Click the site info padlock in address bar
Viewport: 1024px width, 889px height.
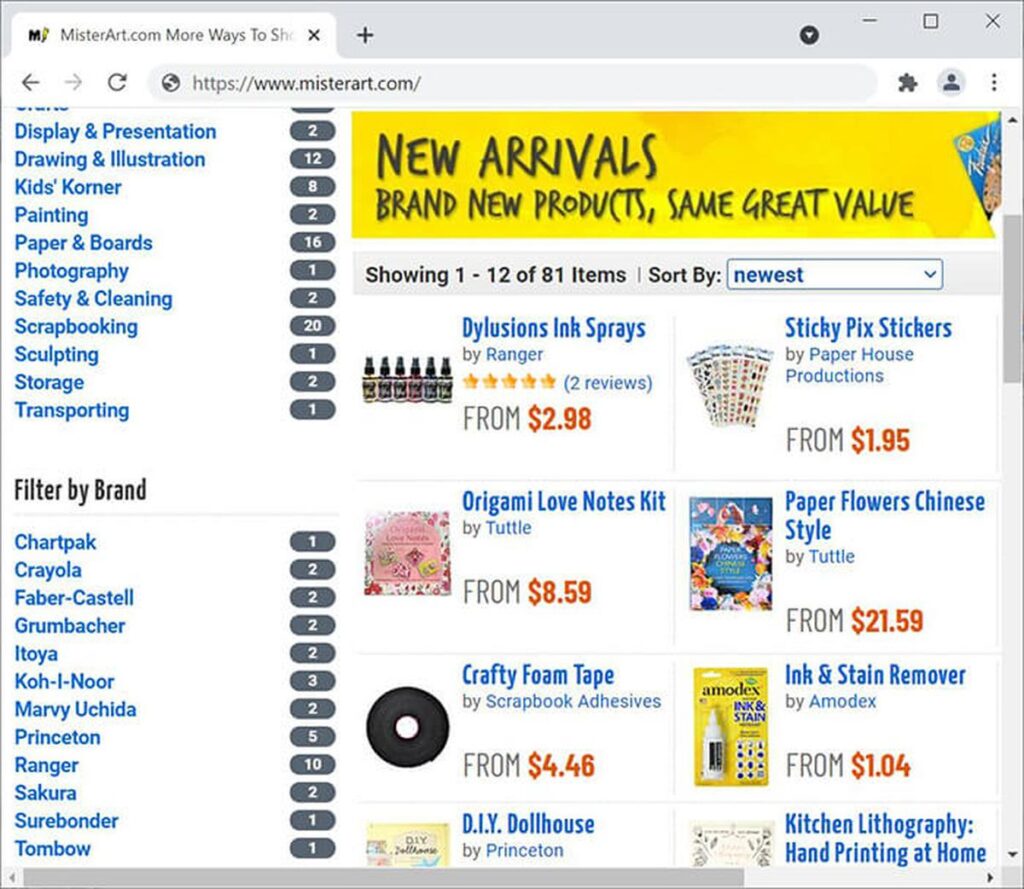coord(170,84)
